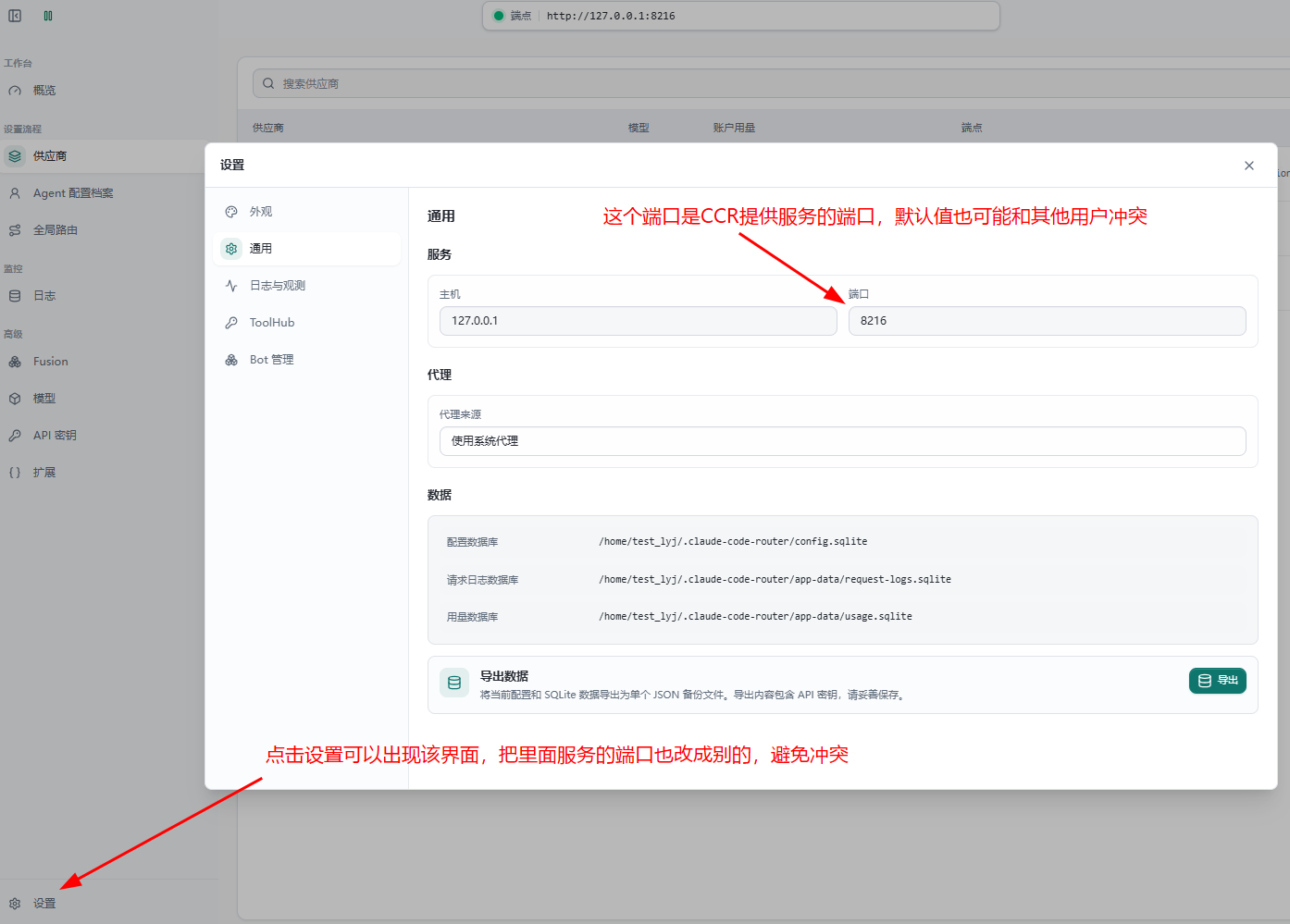Screen dimensions: 1290x924
Task: Close the 设置 dialog
Action: [x=1249, y=166]
